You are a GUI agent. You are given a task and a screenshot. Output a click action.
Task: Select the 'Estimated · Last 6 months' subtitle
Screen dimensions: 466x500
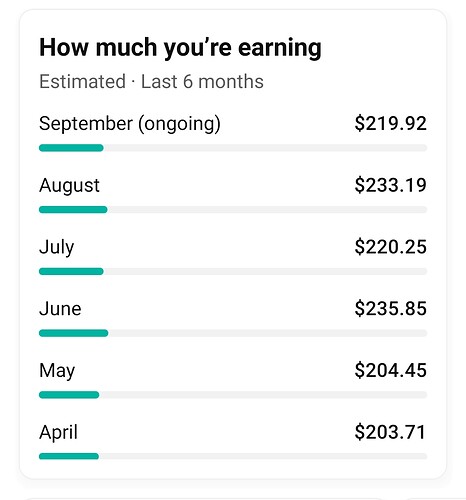pyautogui.click(x=151, y=82)
